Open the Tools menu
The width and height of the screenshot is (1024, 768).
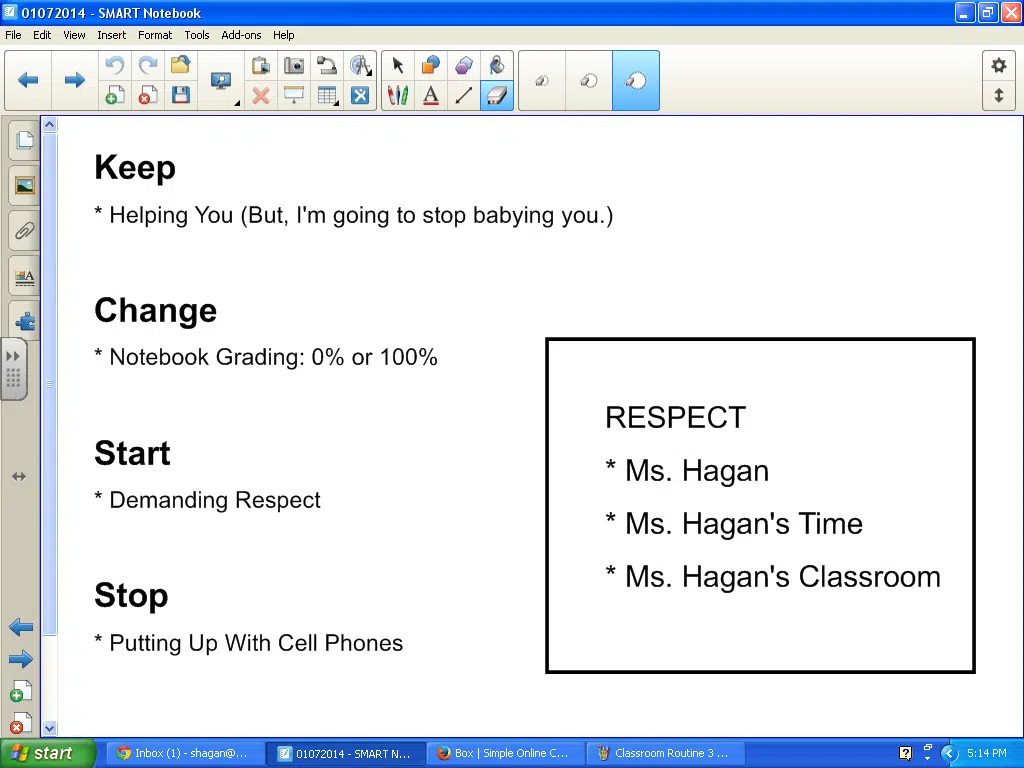pos(197,35)
